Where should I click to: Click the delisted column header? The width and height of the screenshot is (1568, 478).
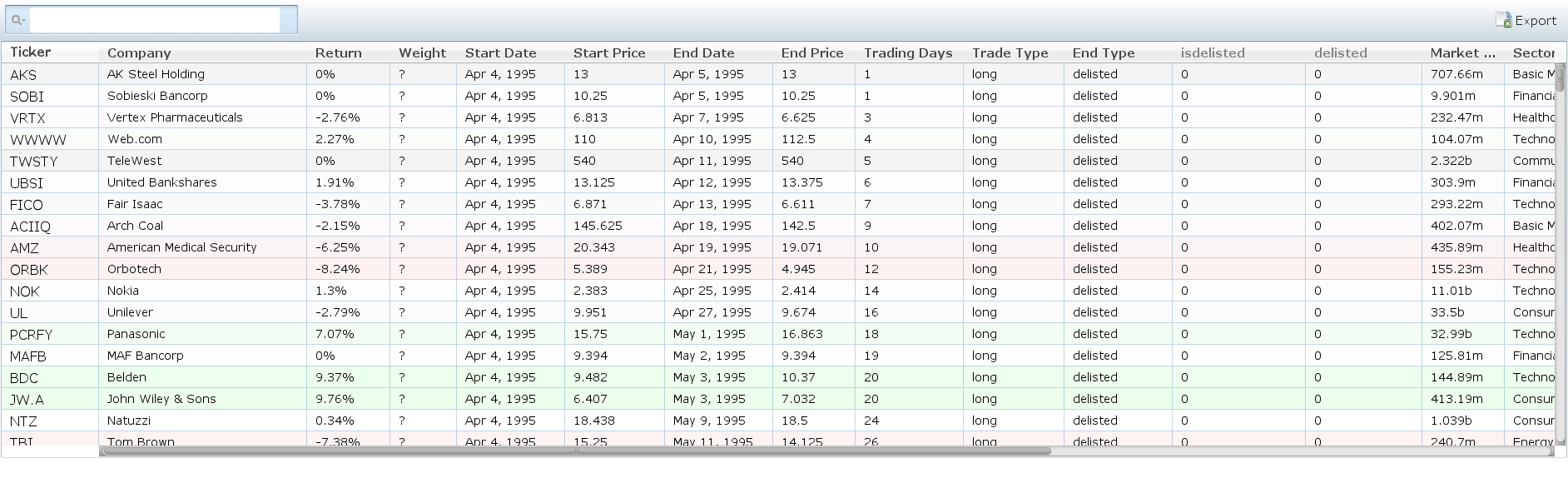(1341, 52)
